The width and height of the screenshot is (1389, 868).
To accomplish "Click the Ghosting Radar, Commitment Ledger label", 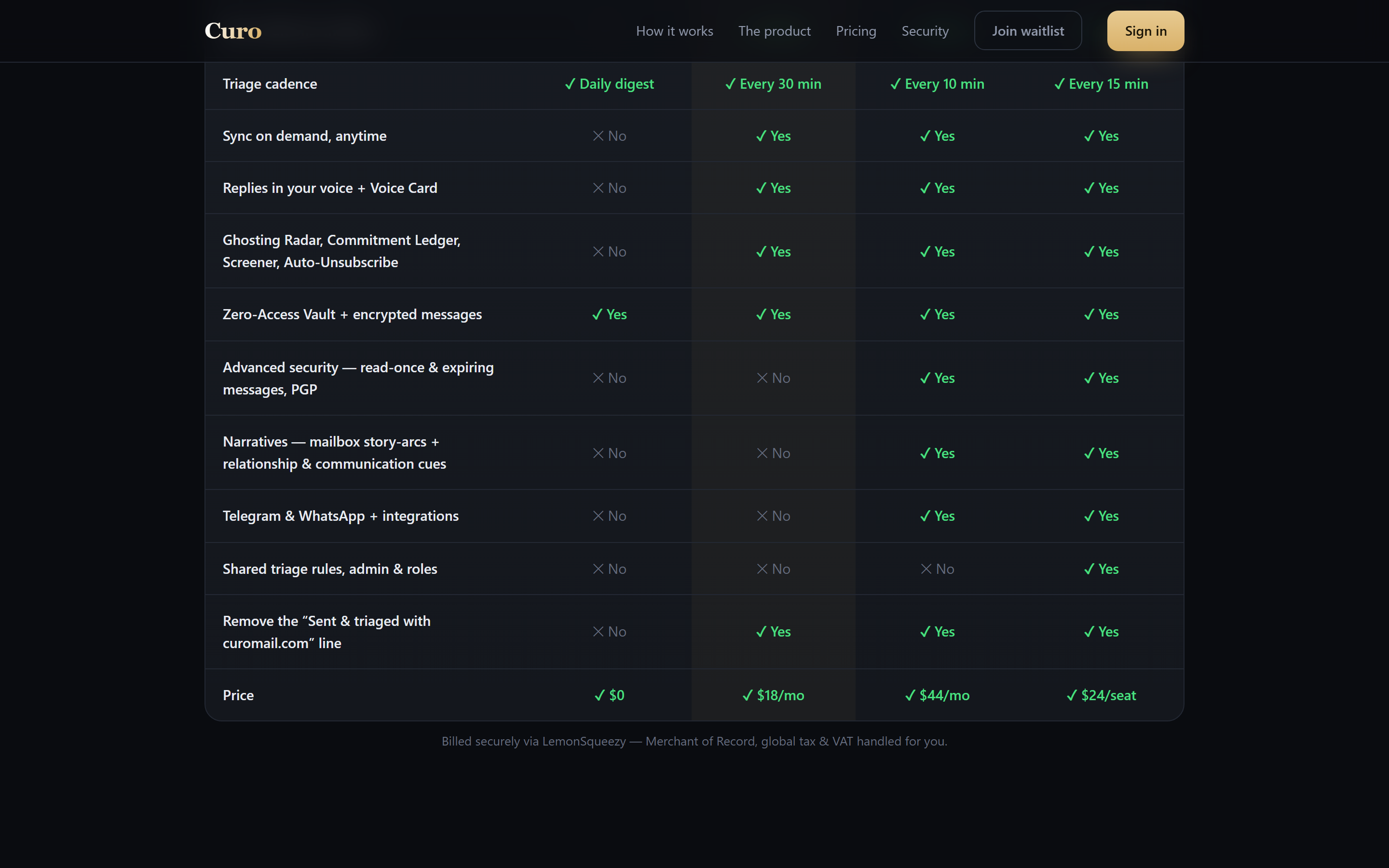I will pyautogui.click(x=341, y=251).
